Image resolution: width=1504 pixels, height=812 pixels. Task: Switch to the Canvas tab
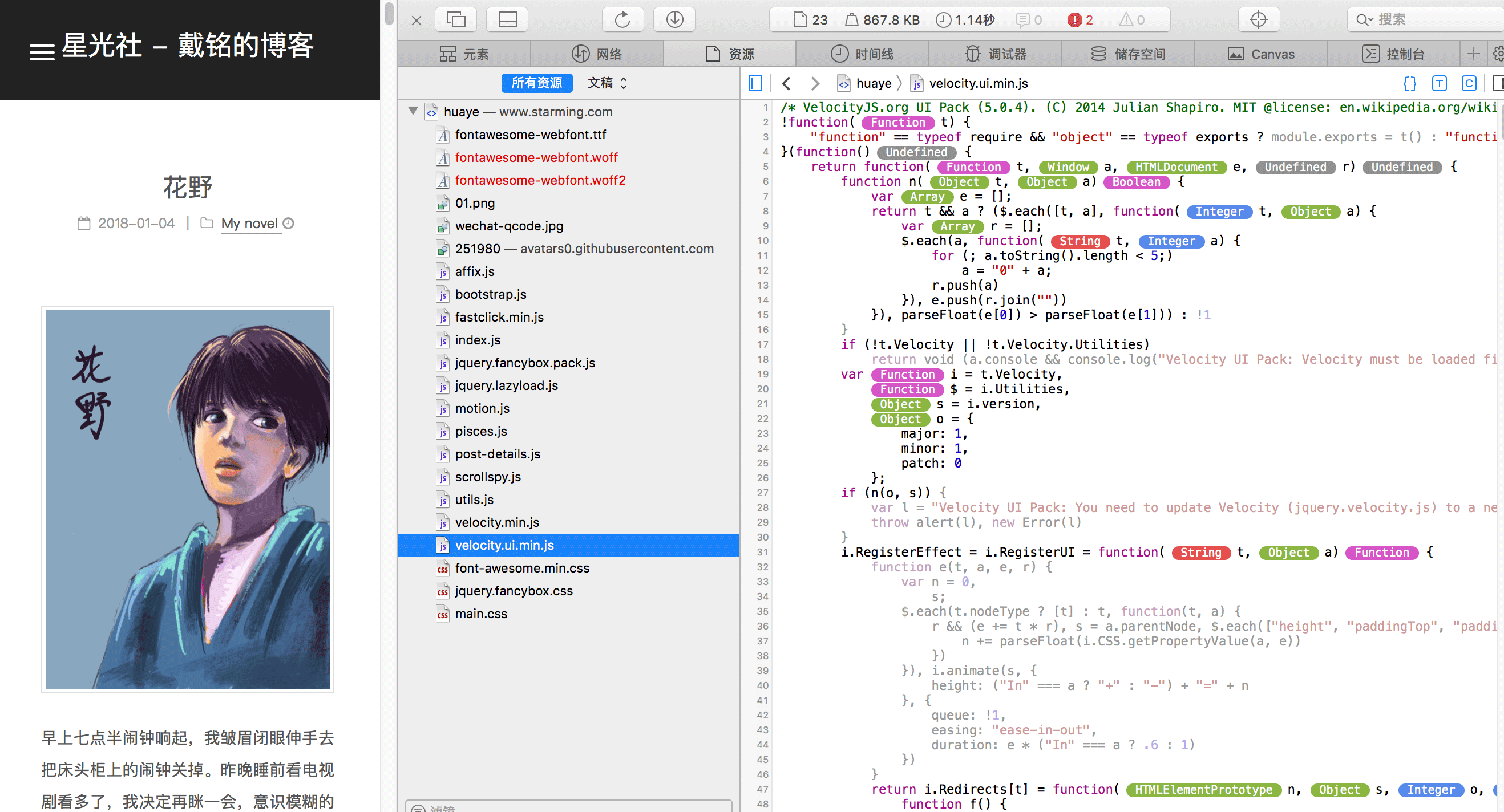pyautogui.click(x=1261, y=54)
